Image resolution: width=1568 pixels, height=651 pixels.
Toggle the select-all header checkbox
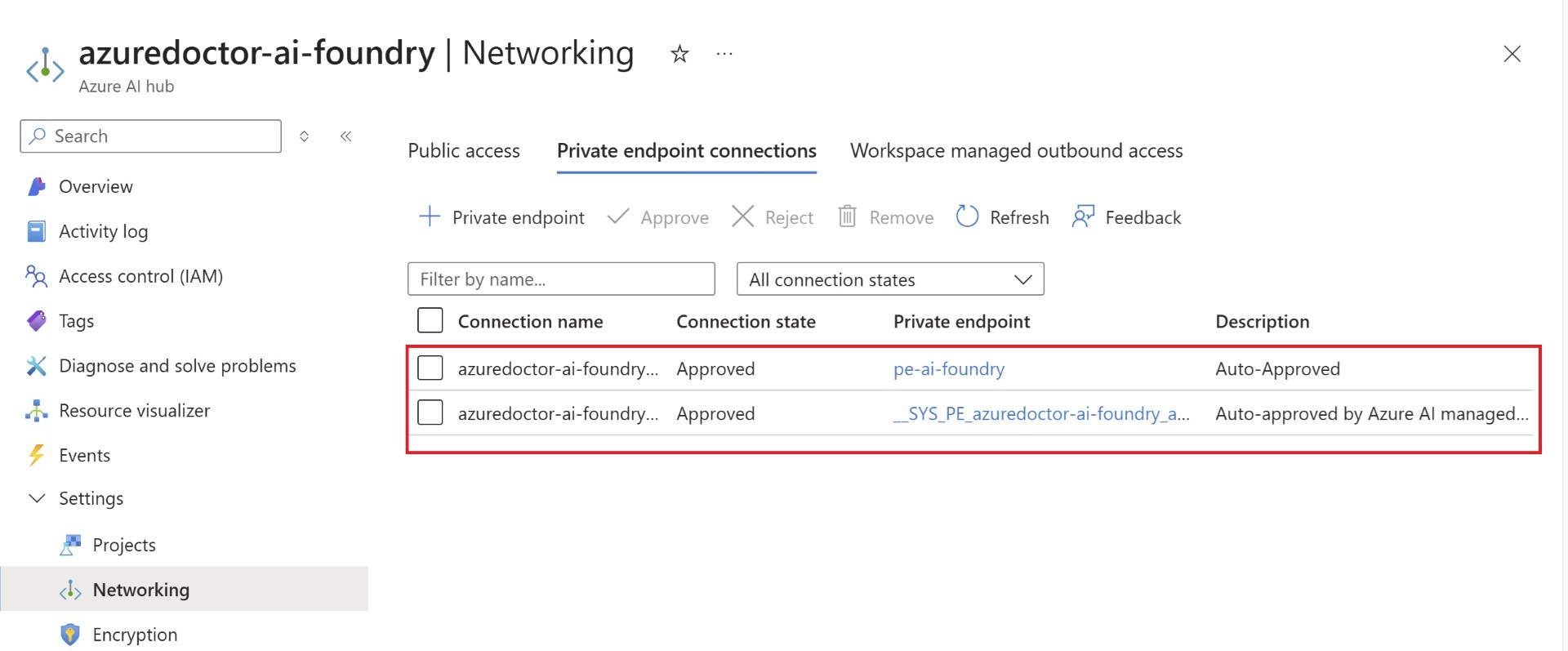tap(430, 320)
